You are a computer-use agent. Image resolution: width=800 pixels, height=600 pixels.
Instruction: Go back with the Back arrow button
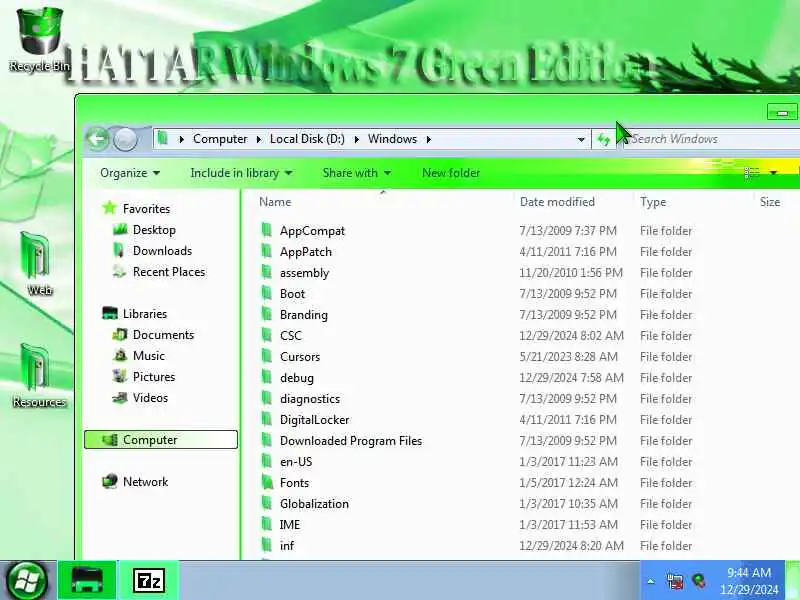tap(97, 139)
